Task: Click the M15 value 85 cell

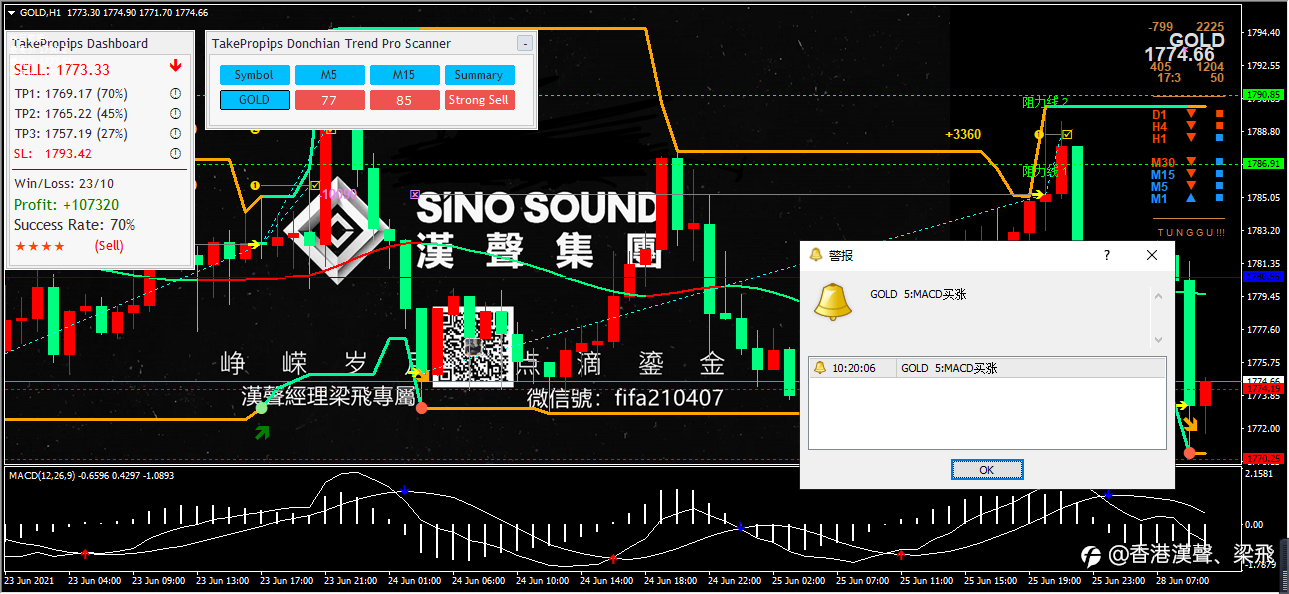Action: click(404, 100)
